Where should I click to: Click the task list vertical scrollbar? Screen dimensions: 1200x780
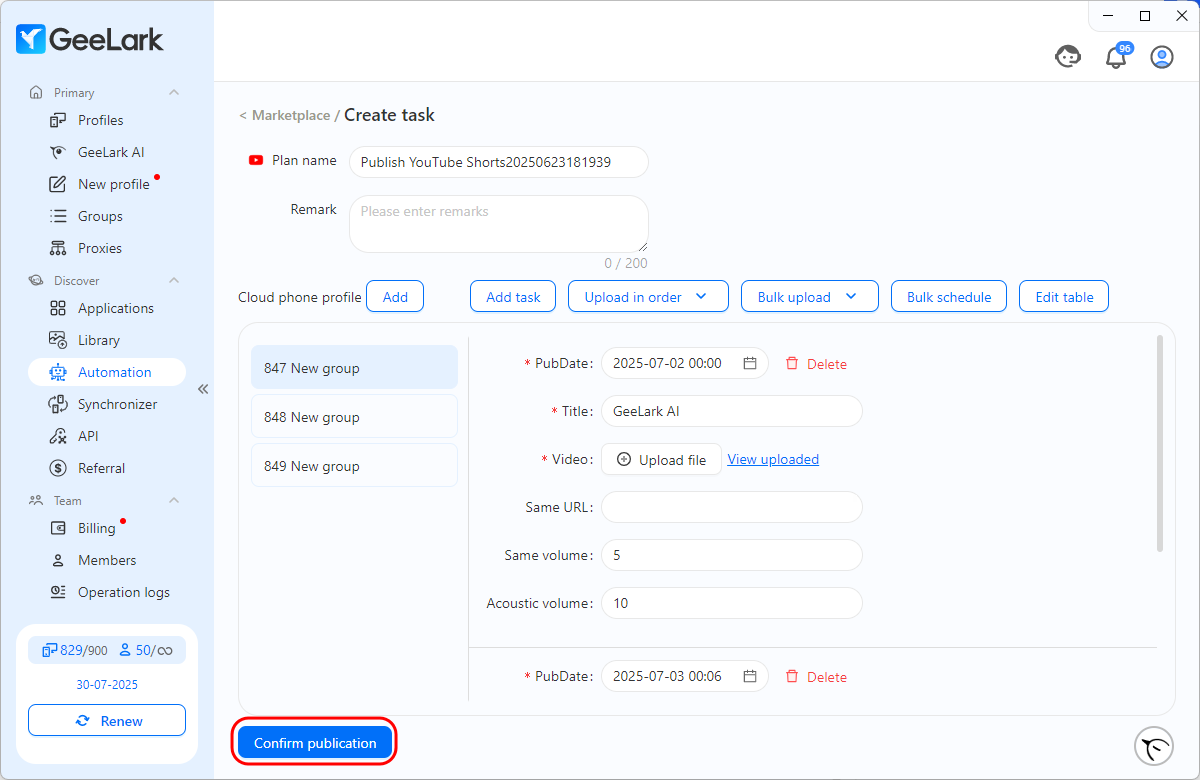tap(1160, 443)
